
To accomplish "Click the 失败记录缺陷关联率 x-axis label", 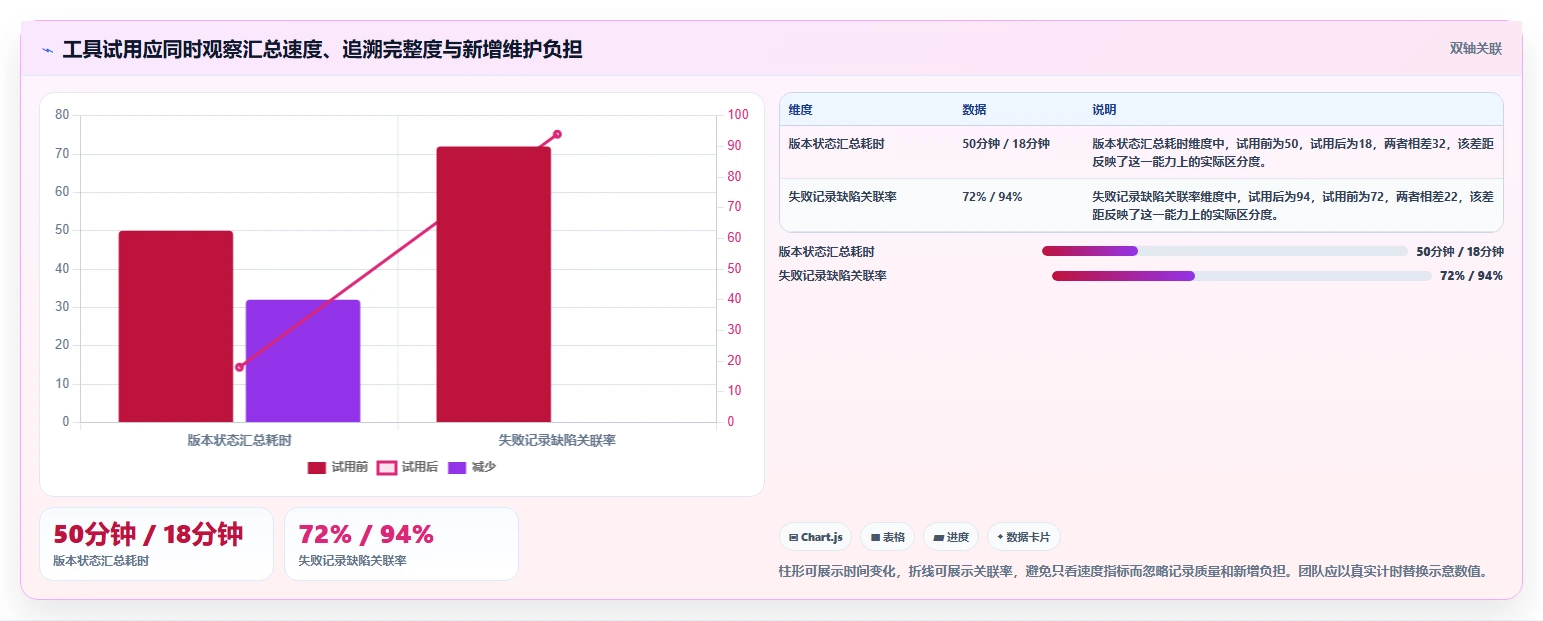I will point(557,440).
